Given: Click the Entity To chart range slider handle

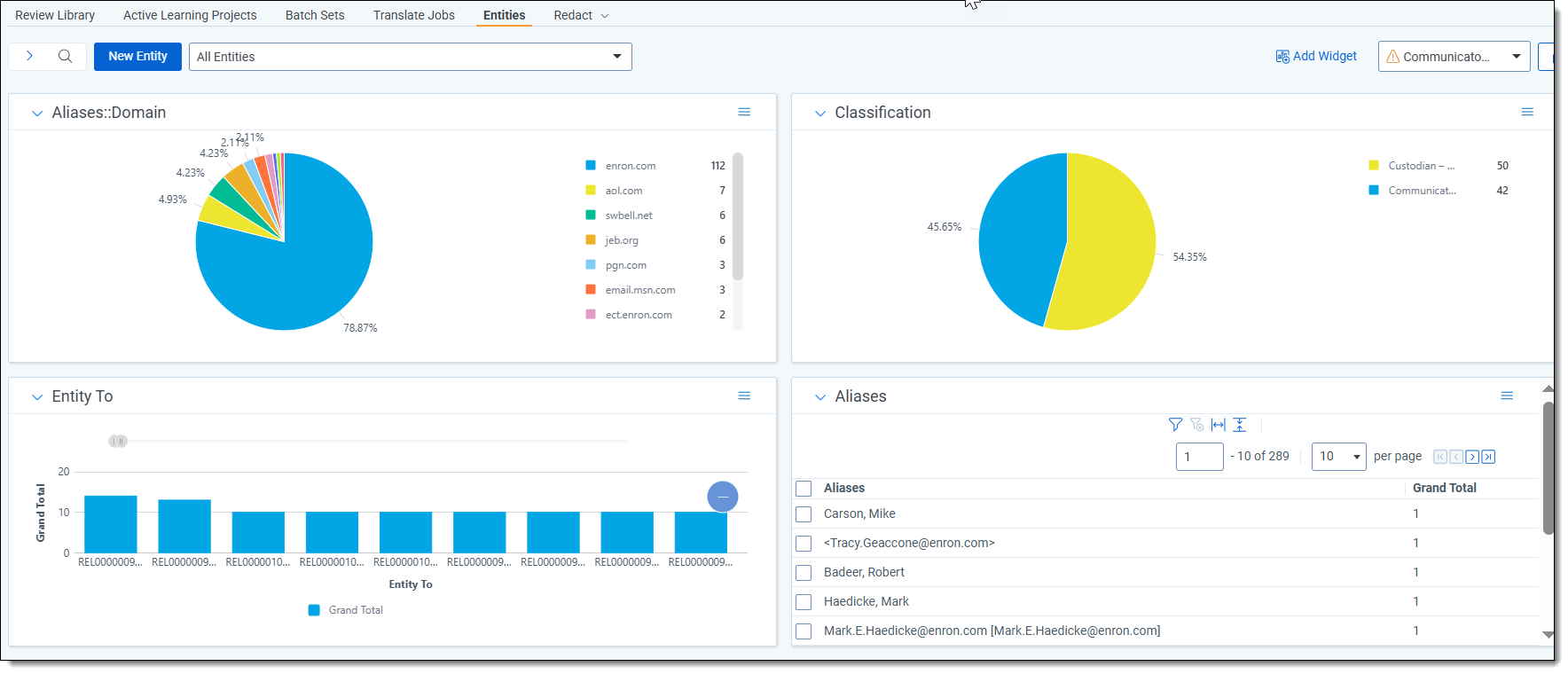Looking at the screenshot, I should (118, 441).
